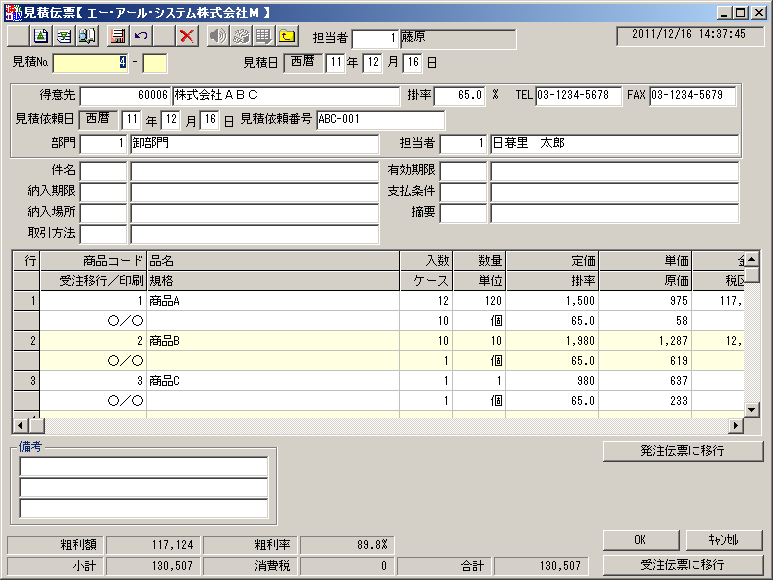Click 定価 cell showing 1,980
This screenshot has height=580, width=773.
point(552,341)
